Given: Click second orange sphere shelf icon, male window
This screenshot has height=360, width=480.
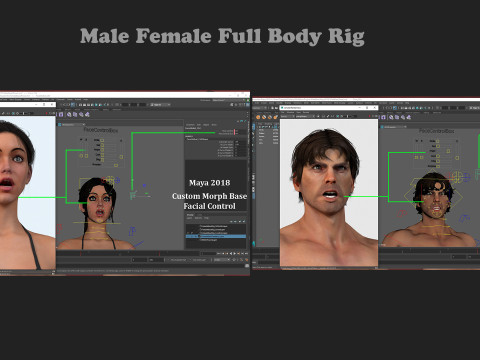Looking at the screenshot, I should pos(264,117).
